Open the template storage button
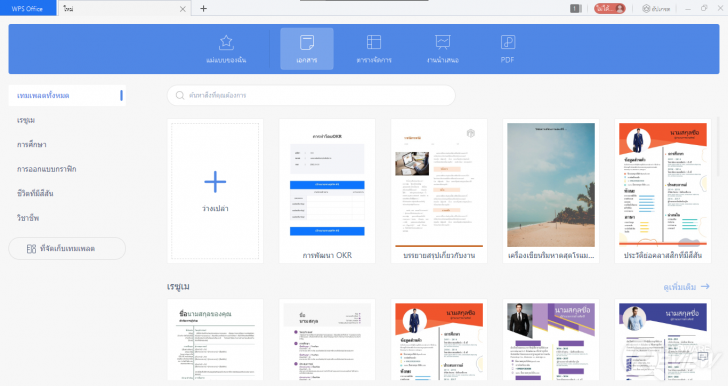 pyautogui.click(x=67, y=249)
